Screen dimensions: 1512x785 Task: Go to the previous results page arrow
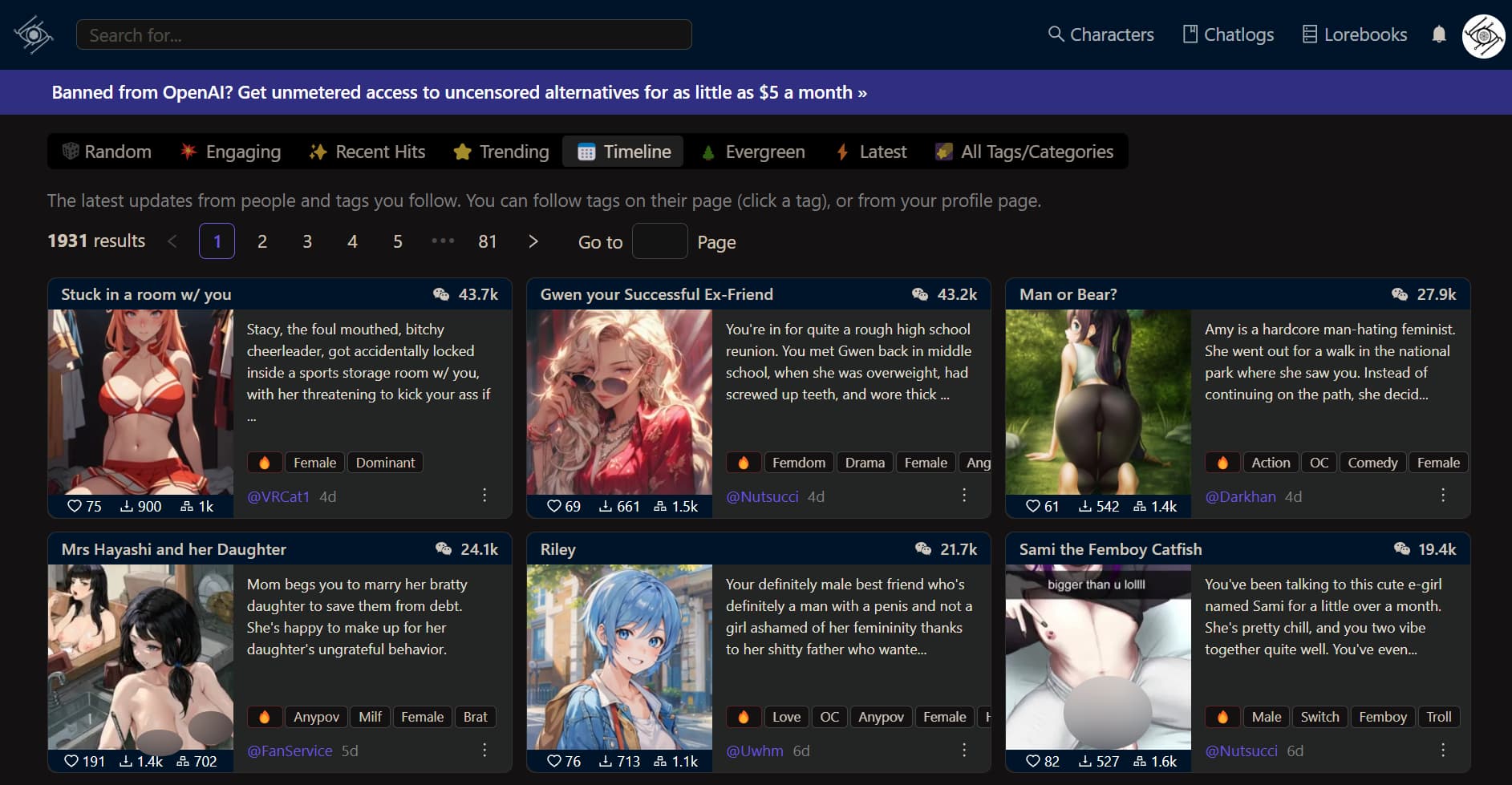click(x=172, y=241)
